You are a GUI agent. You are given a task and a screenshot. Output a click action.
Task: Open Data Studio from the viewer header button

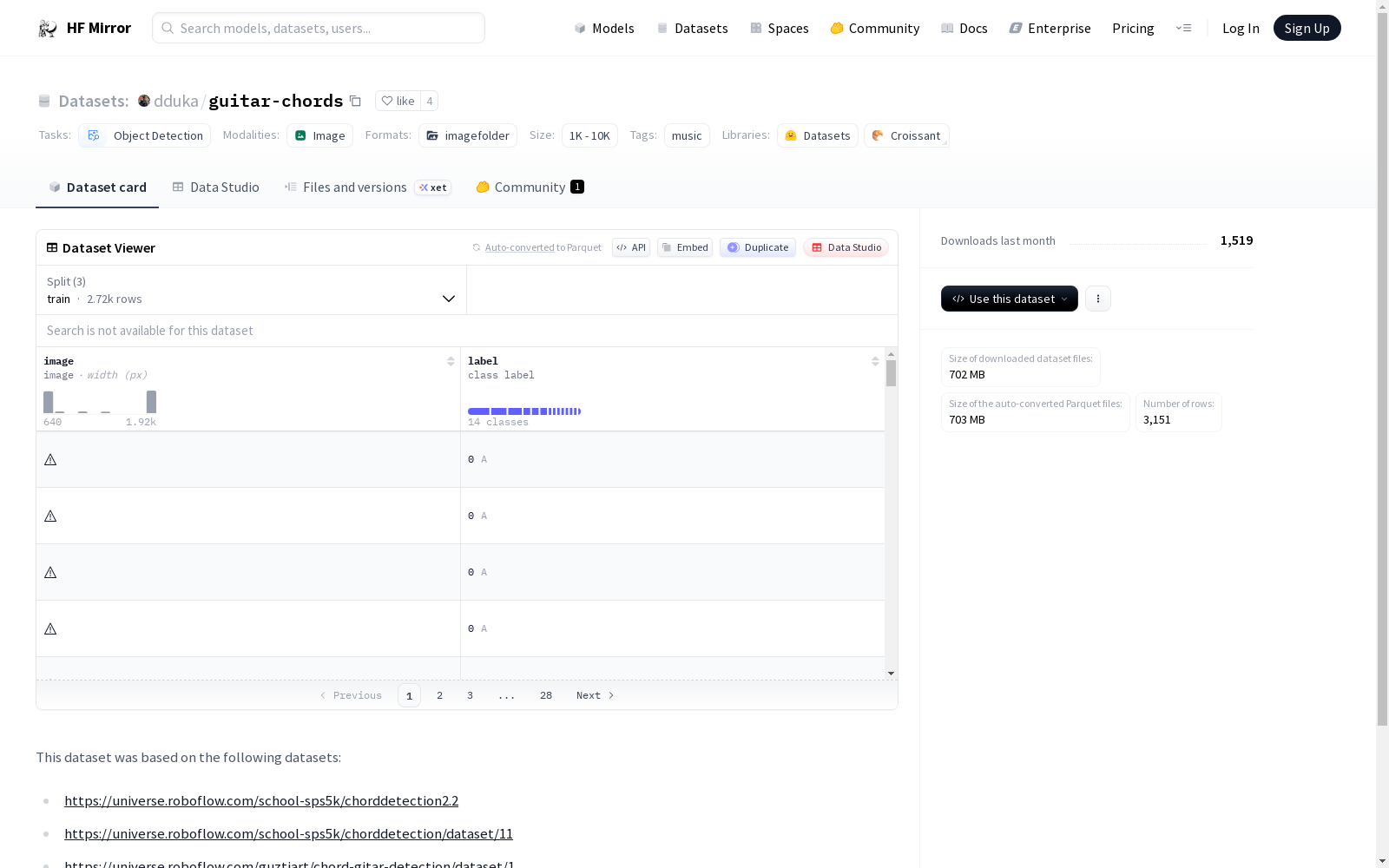coord(846,247)
